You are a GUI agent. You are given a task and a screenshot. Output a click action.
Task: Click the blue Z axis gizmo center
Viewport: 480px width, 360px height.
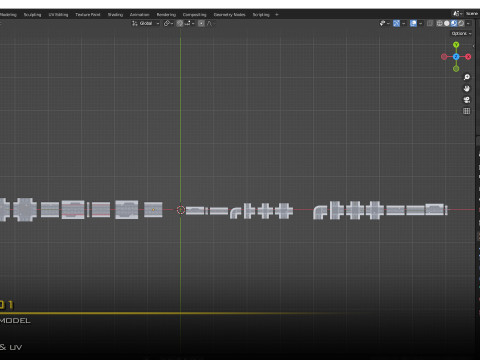tap(456, 57)
